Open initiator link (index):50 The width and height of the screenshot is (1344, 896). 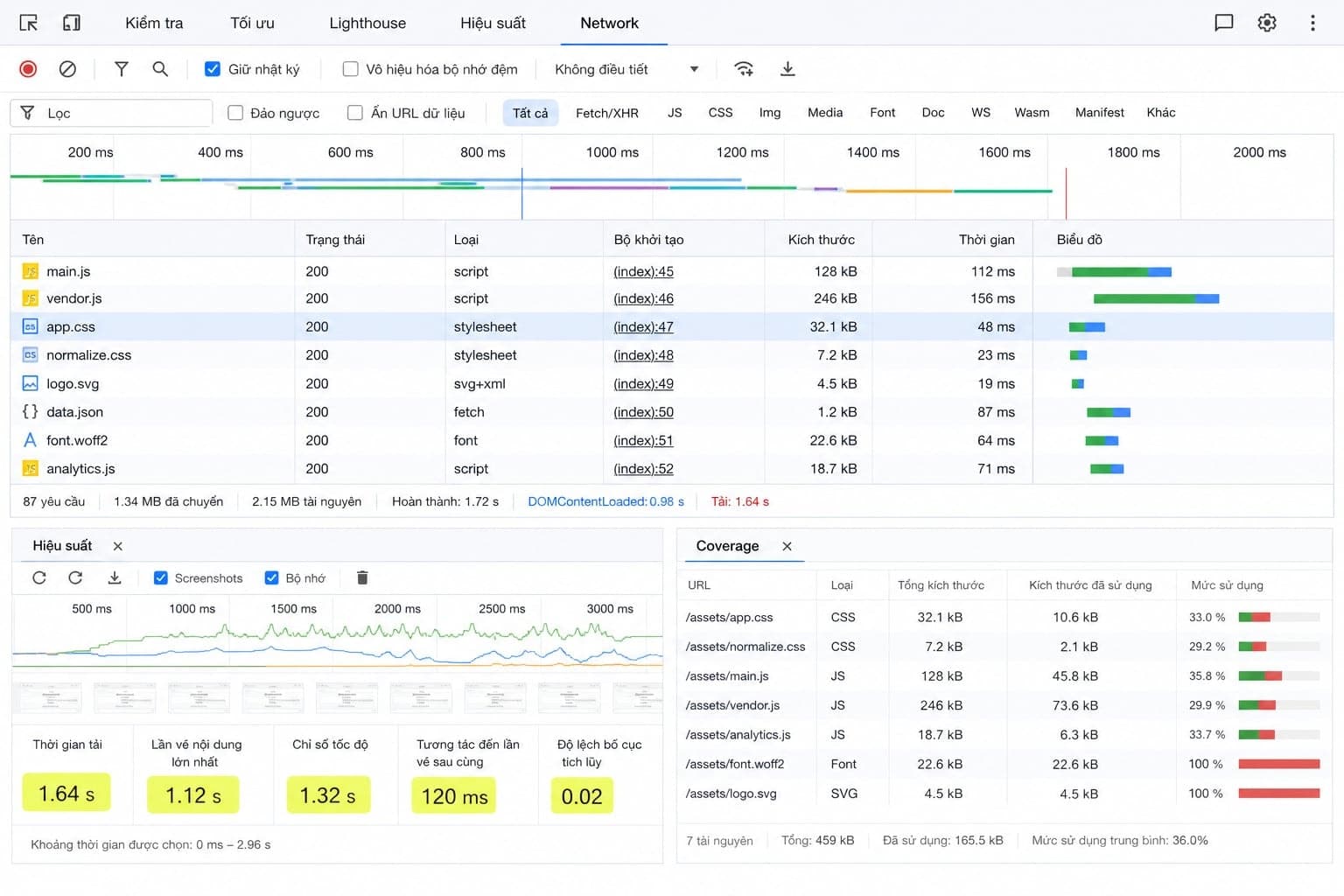pos(643,411)
